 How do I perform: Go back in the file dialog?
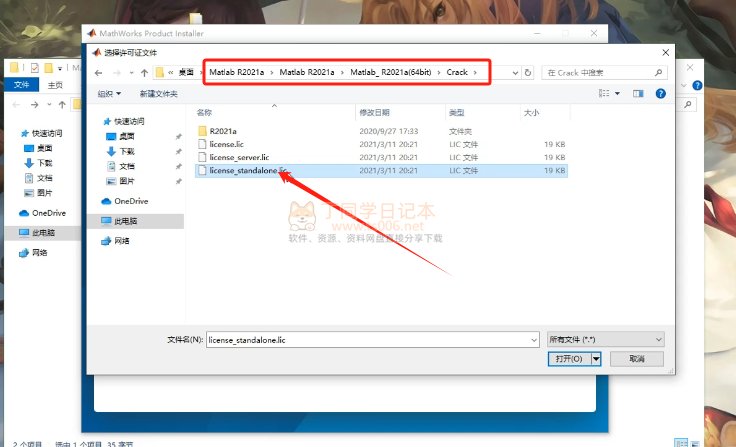[x=98, y=73]
